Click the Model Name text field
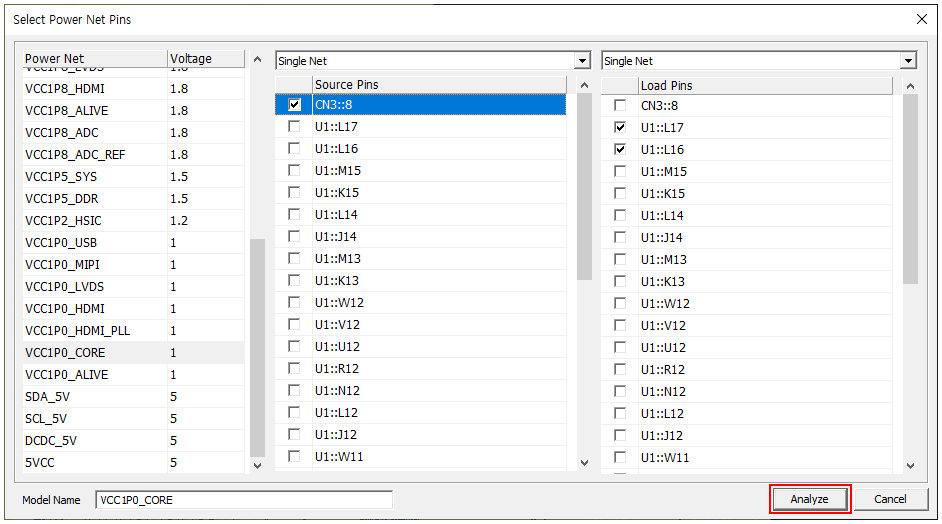942x524 pixels. (244, 499)
